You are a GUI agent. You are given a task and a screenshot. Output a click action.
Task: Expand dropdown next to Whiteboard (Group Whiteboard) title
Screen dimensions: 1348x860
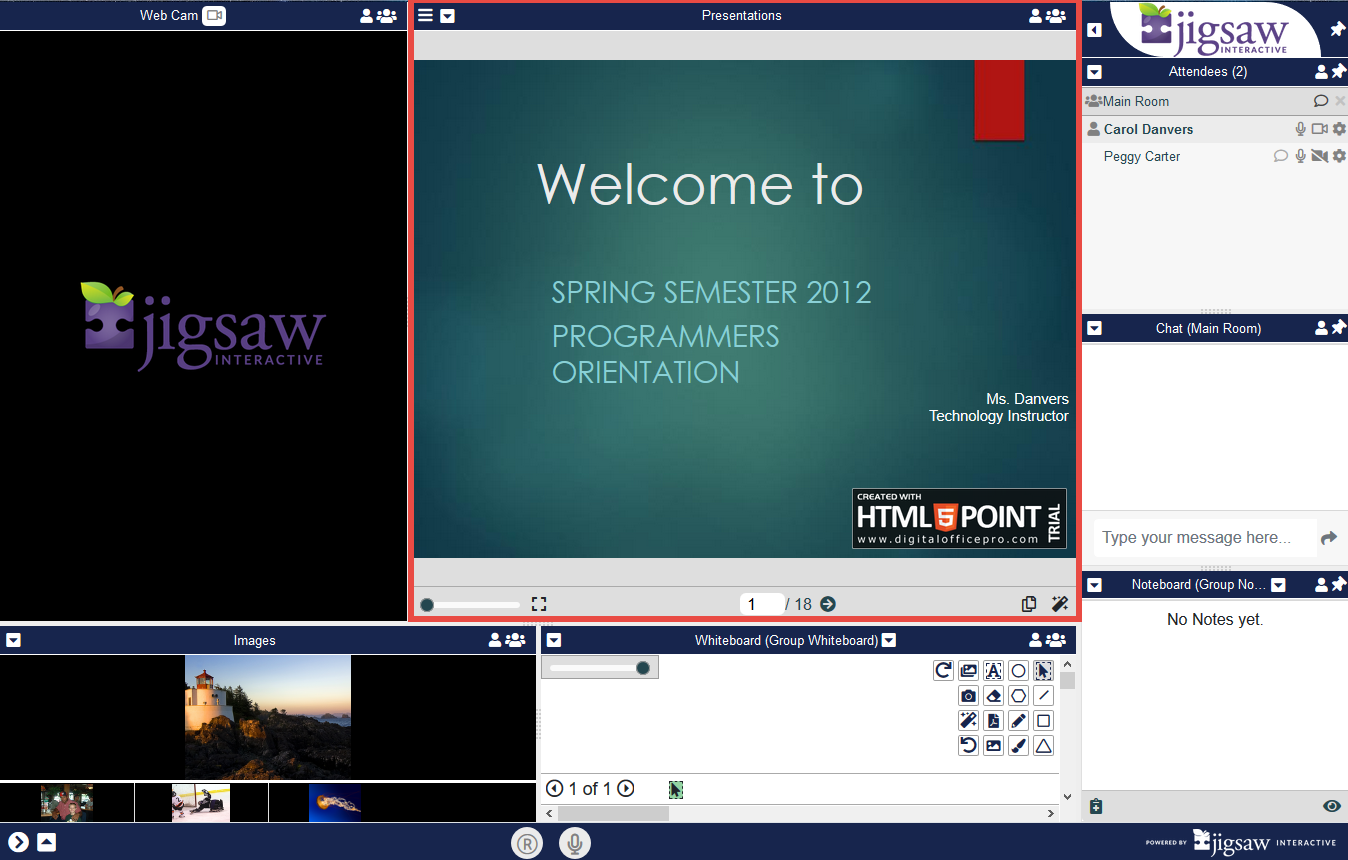click(x=889, y=641)
